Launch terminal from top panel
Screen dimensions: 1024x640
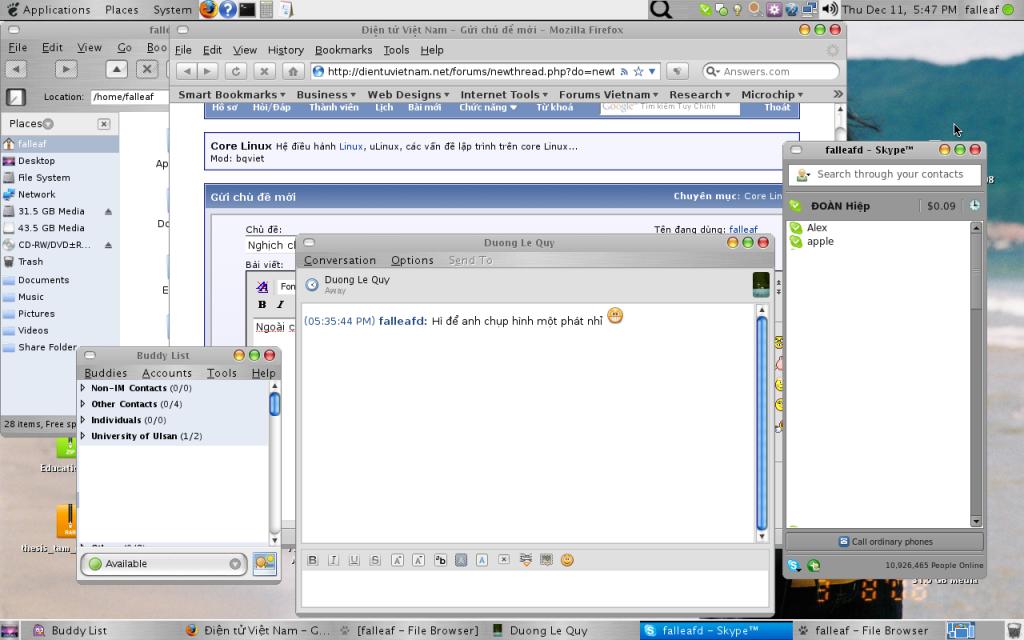tap(247, 9)
